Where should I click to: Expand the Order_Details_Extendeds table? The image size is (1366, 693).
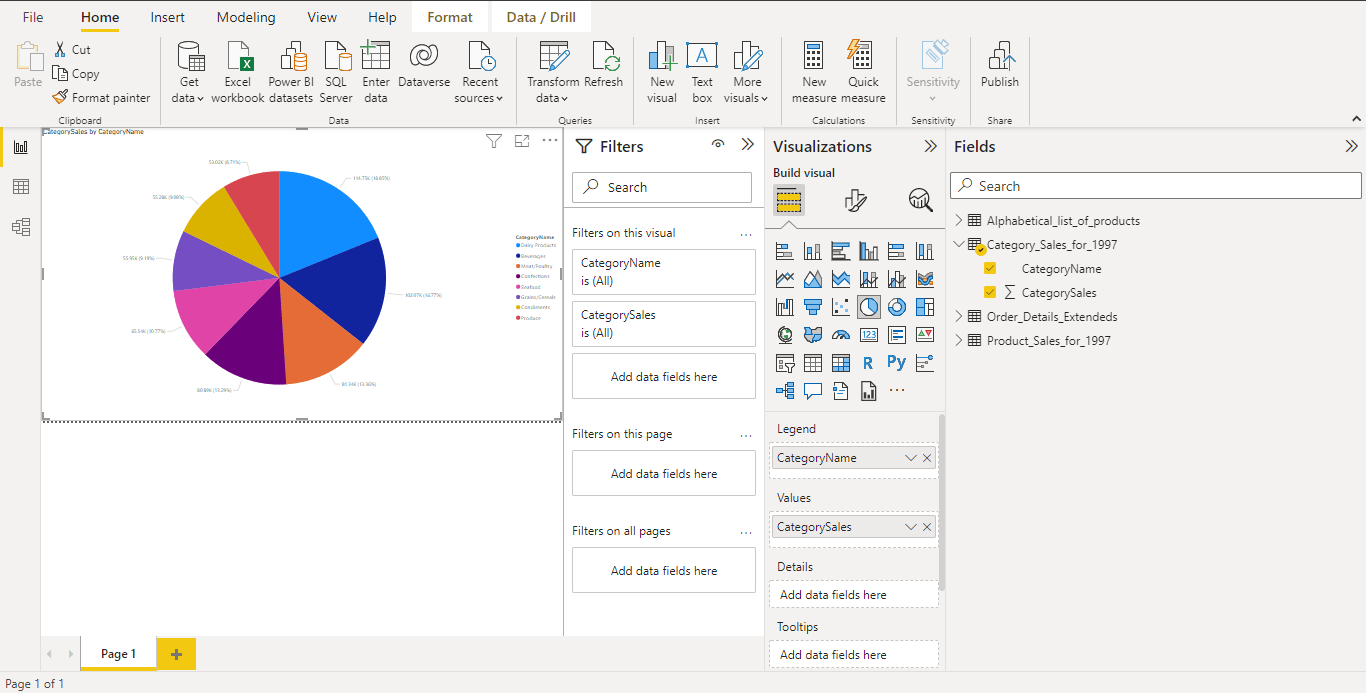point(959,317)
